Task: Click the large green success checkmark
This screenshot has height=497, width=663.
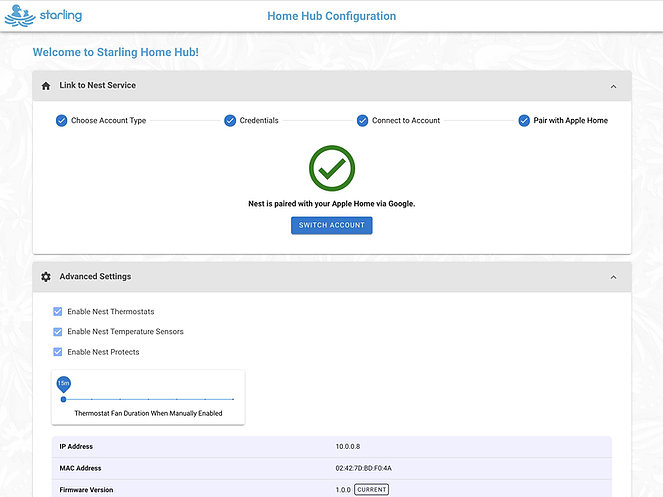Action: pos(332,168)
